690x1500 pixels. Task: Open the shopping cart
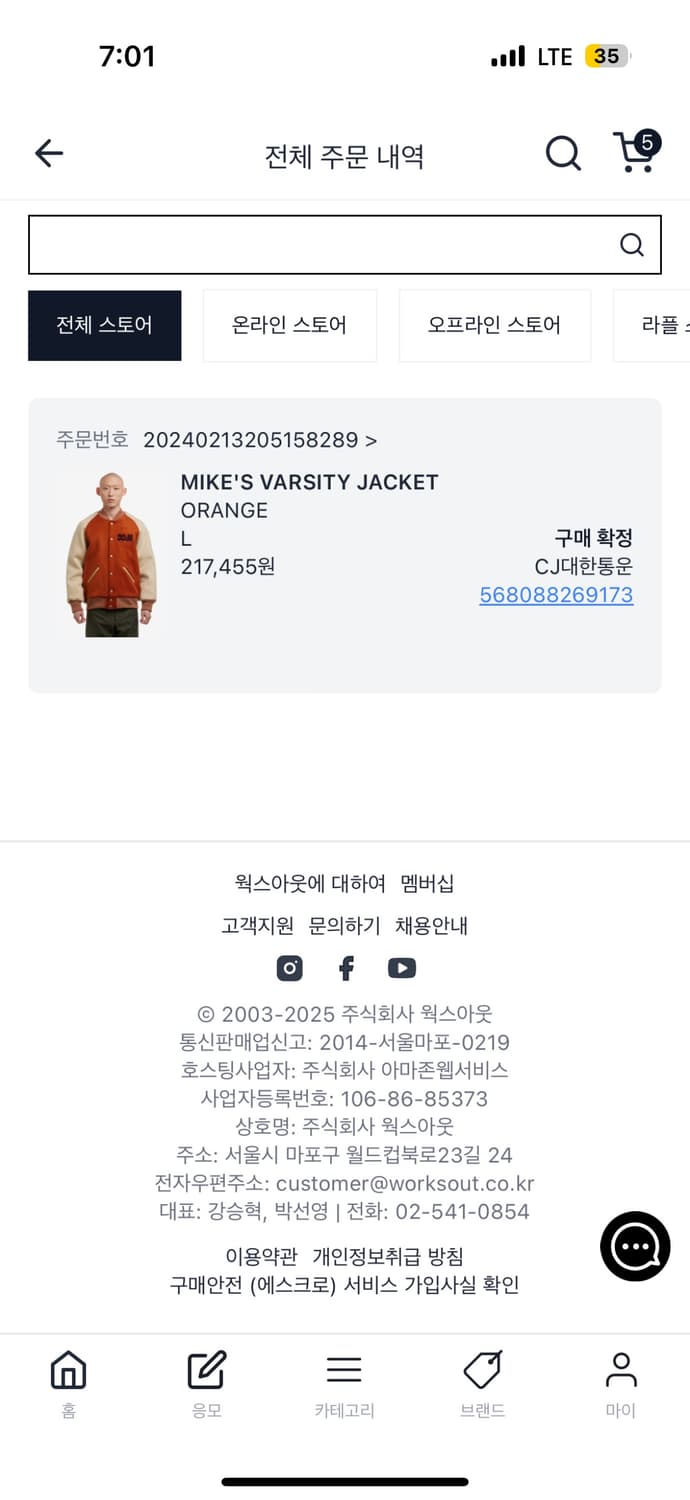(x=635, y=153)
